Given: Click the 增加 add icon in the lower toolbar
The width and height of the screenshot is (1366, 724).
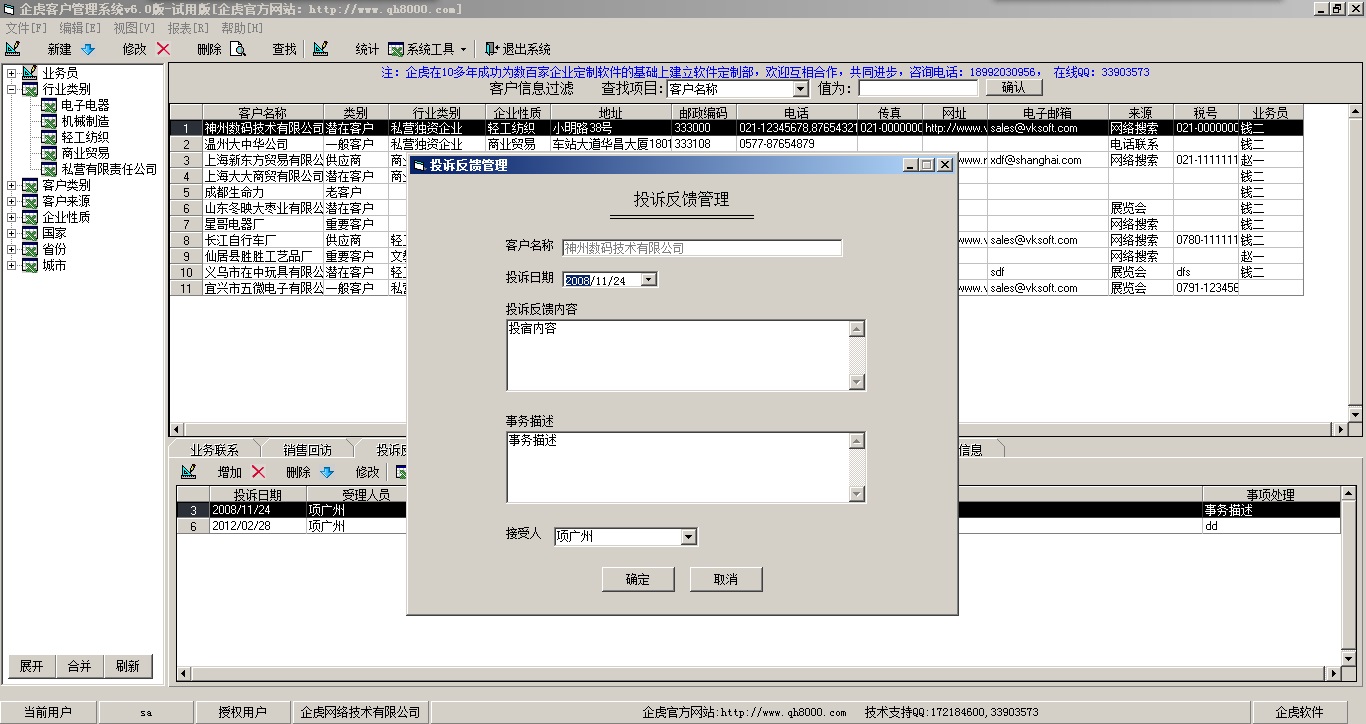Looking at the screenshot, I should pyautogui.click(x=188, y=472).
